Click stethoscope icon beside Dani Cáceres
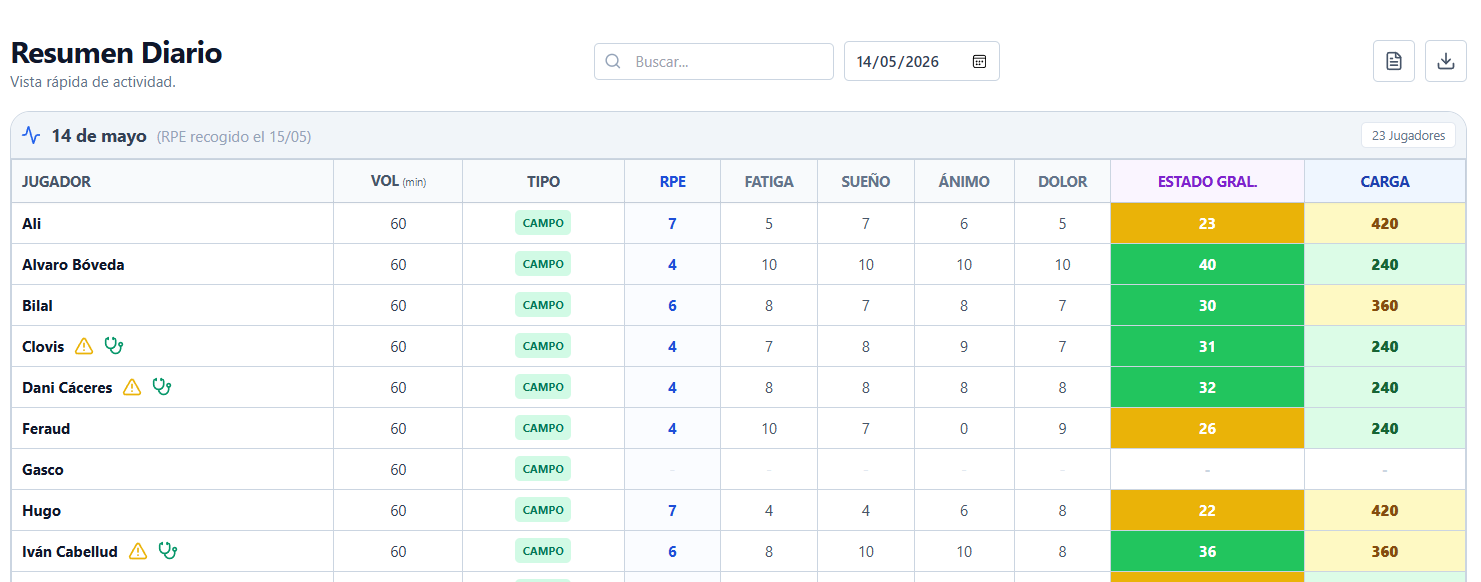The image size is (1481, 582). point(162,387)
